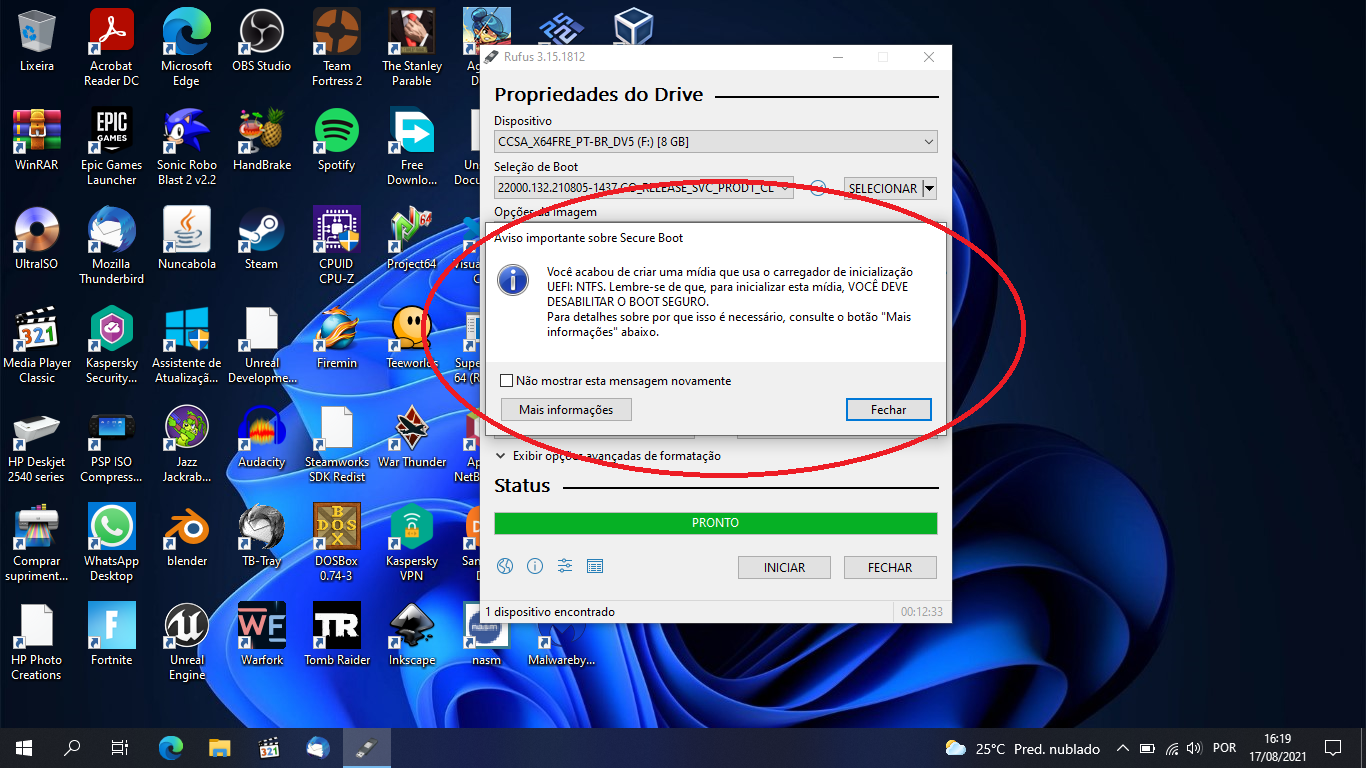1366x768 pixels.
Task: Click the 'Mais informações' button
Action: pos(566,409)
